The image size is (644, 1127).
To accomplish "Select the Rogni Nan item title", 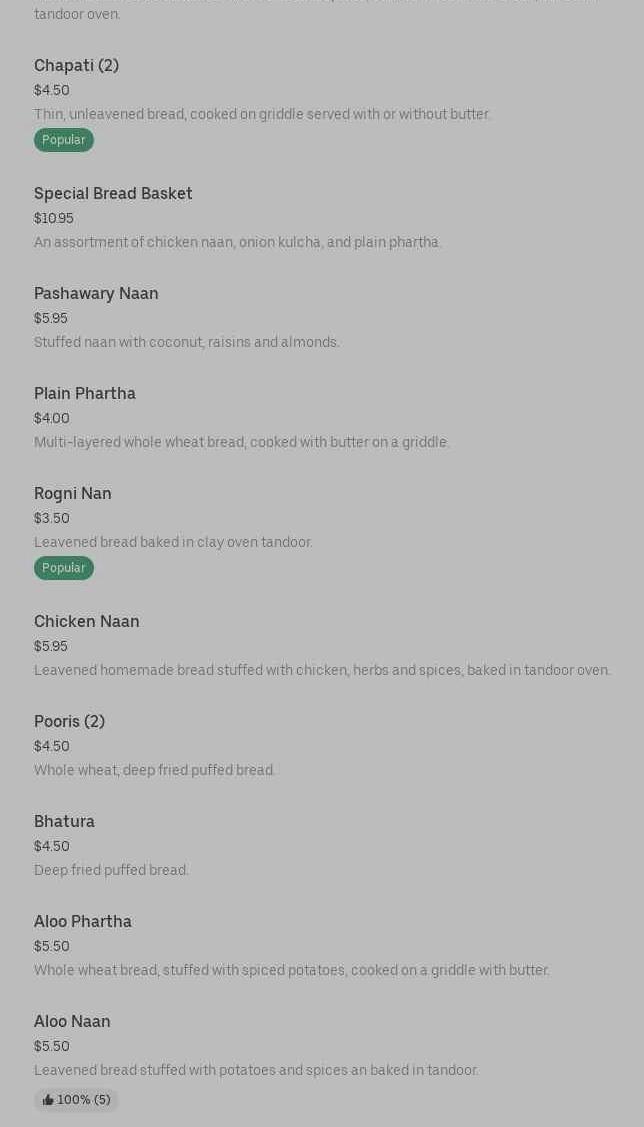I will coord(73,494).
